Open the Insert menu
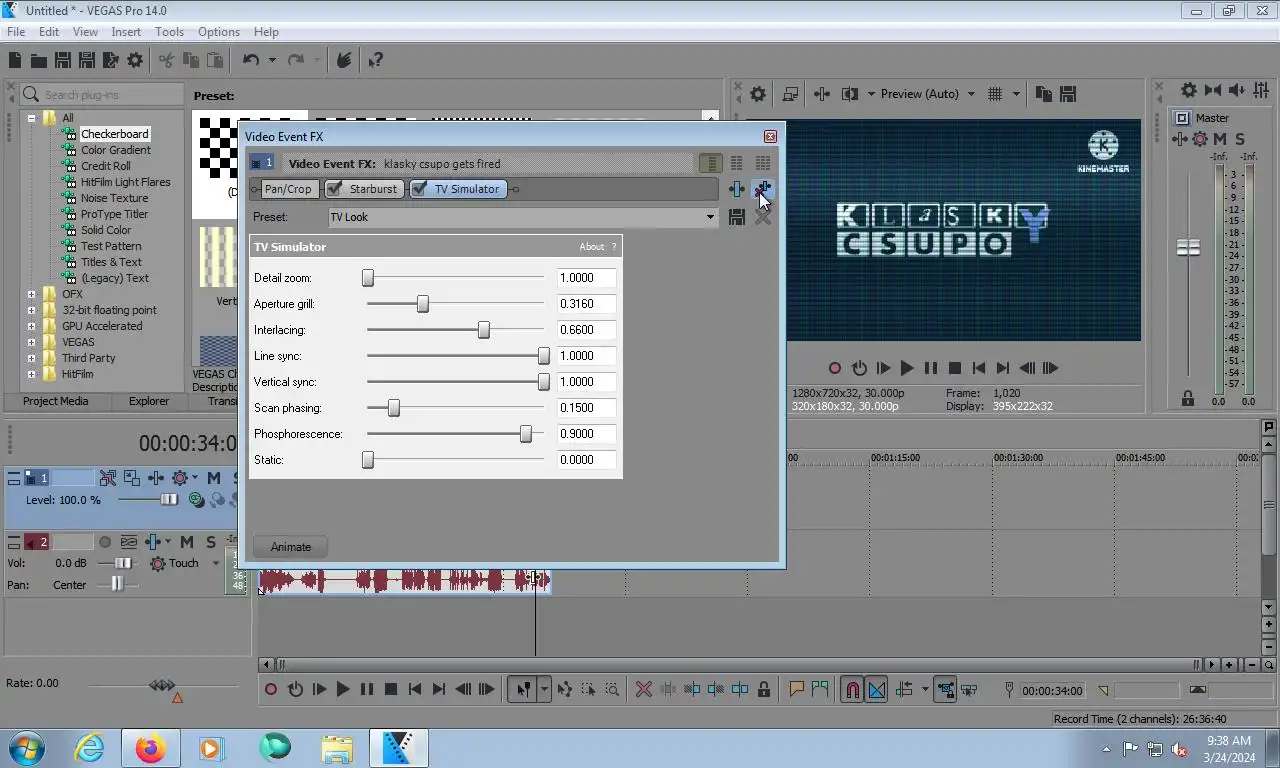Viewport: 1280px width, 768px height. [x=126, y=32]
